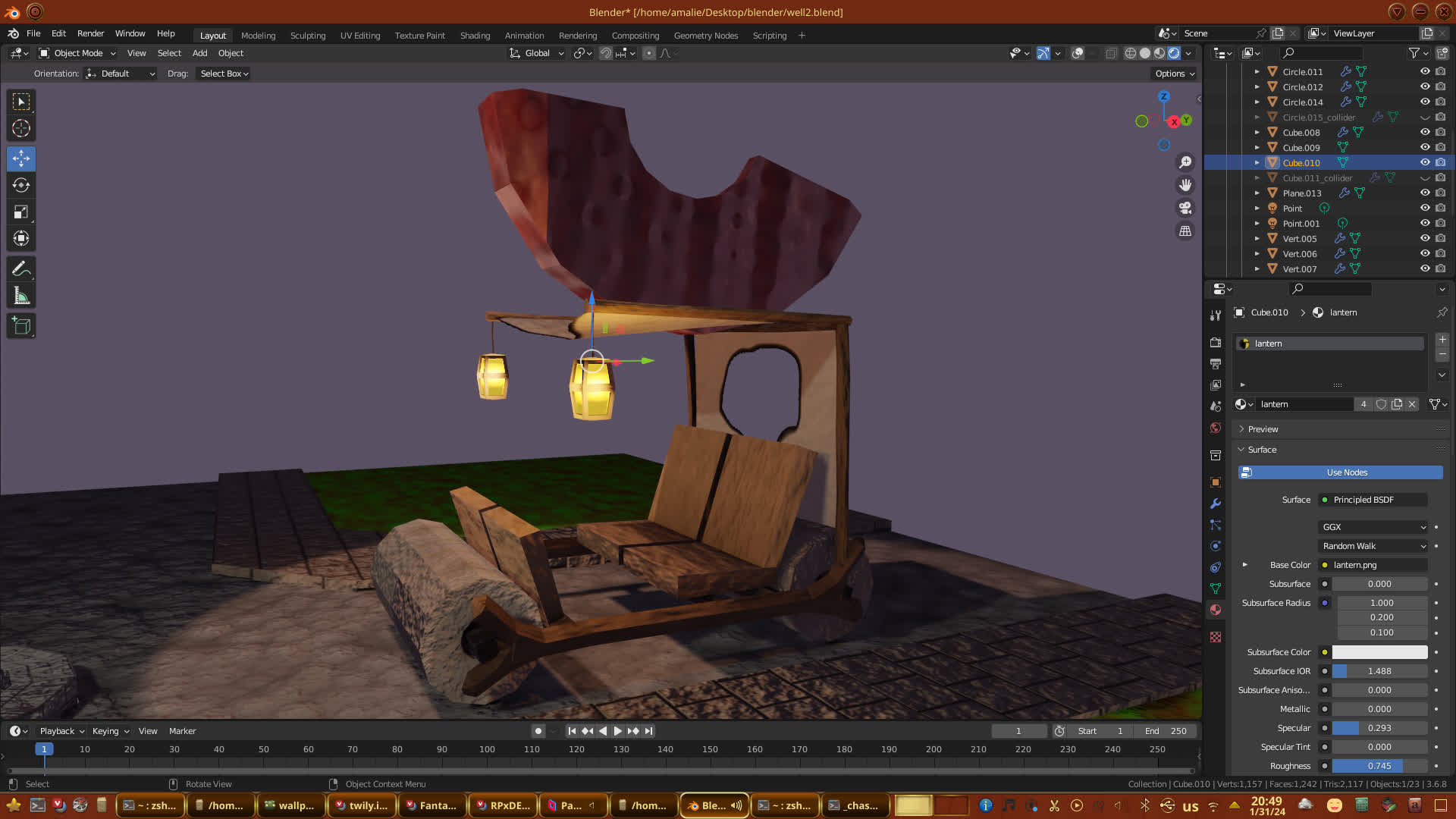Select the Scale tool
This screenshot has height=819, width=1456.
(x=21, y=212)
